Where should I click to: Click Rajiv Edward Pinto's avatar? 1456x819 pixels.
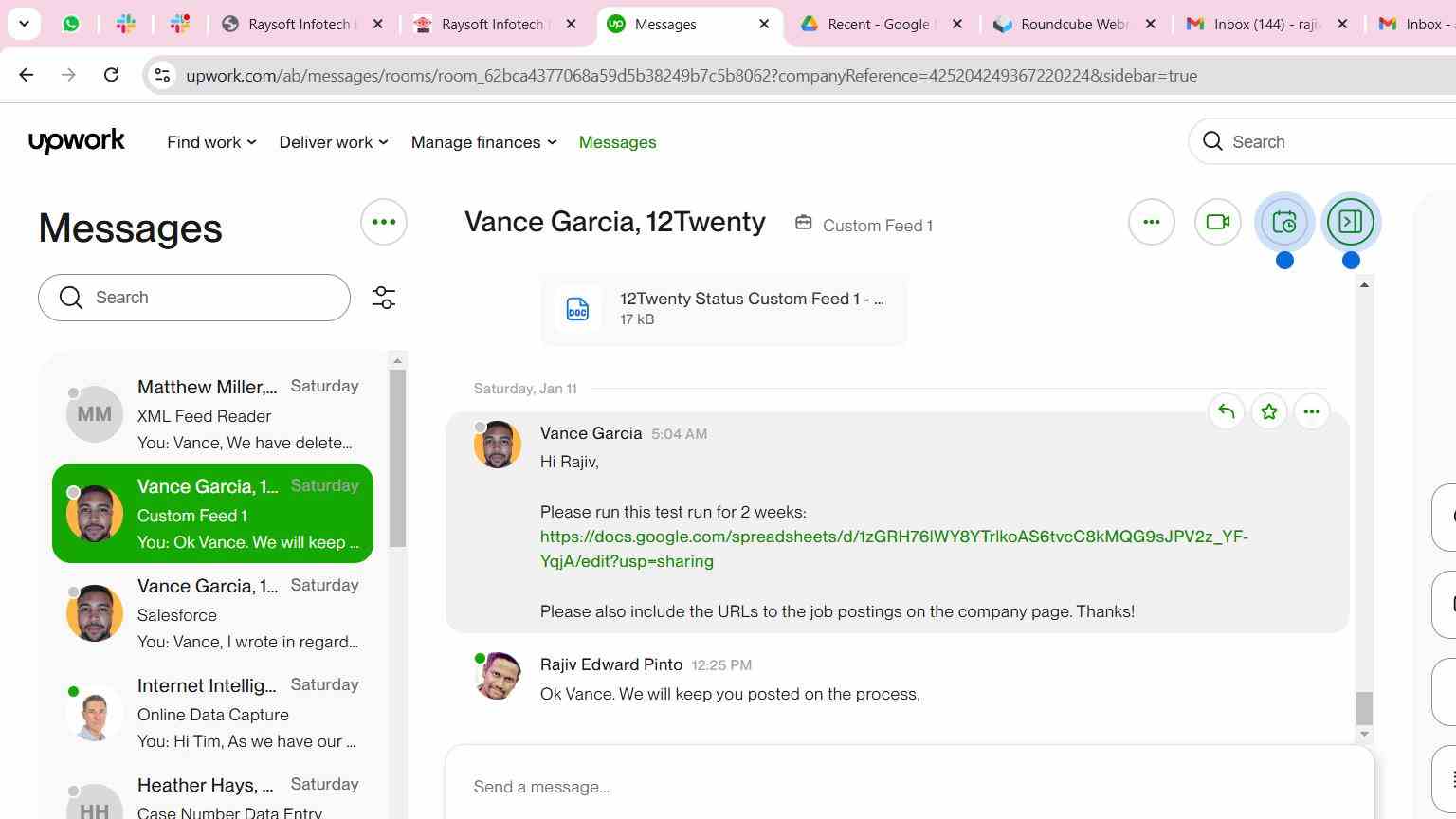[x=498, y=676]
